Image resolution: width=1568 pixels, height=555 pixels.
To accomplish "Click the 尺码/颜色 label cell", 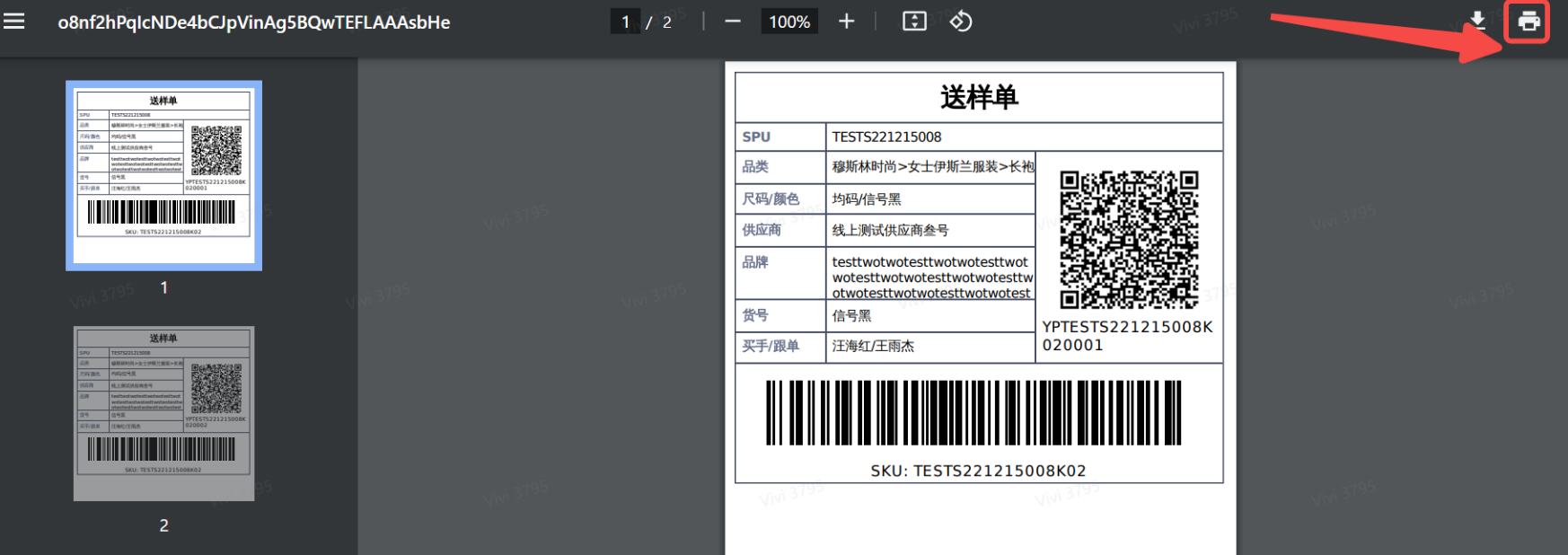I will [x=780, y=198].
